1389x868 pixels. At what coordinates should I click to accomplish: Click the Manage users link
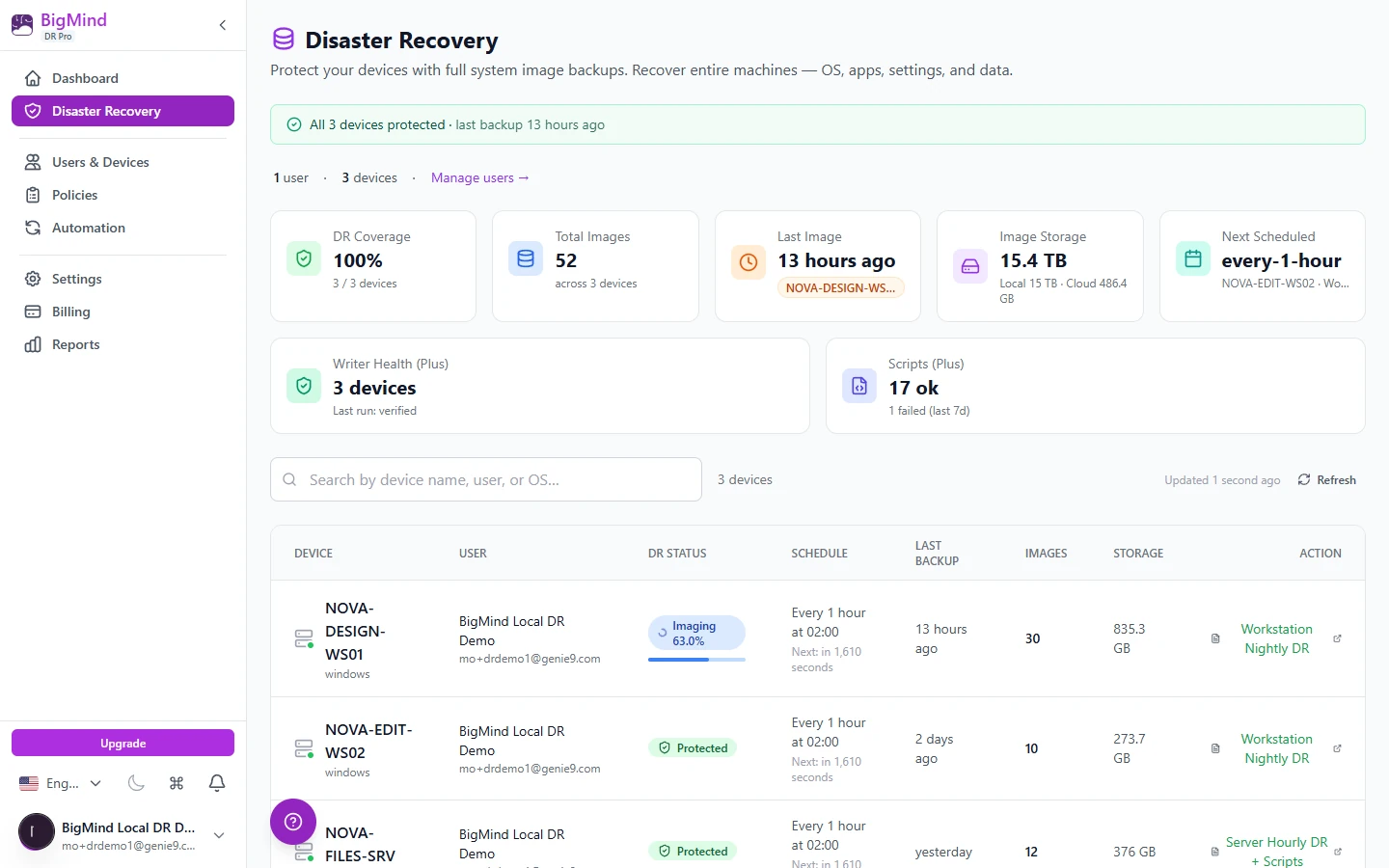(480, 177)
